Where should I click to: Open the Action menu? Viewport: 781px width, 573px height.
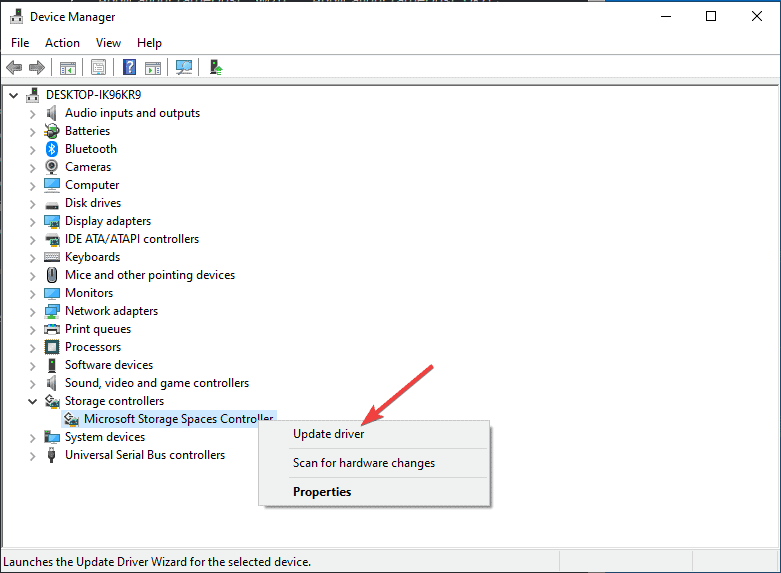point(62,43)
